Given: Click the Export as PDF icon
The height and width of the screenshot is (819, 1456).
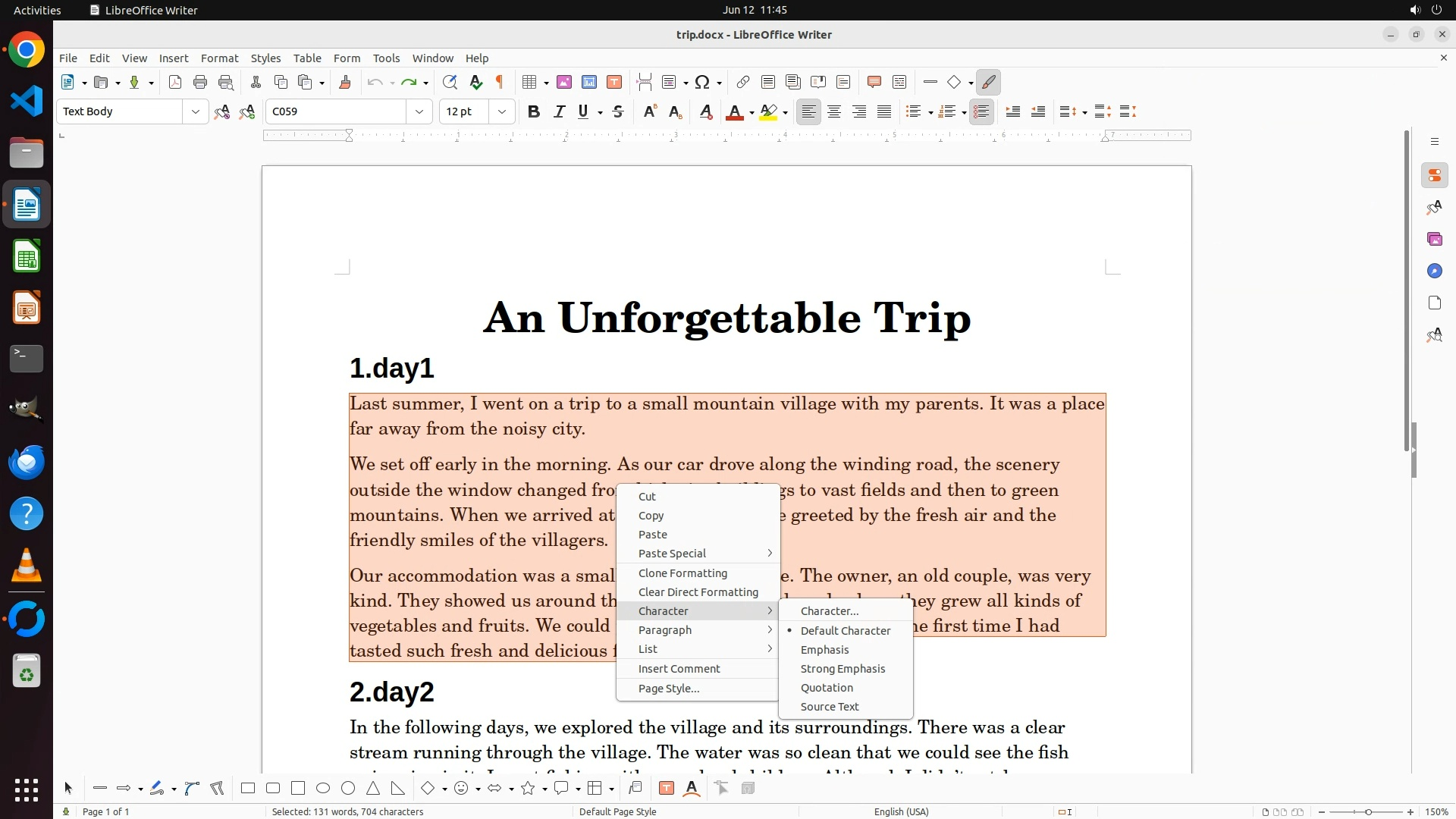Looking at the screenshot, I should [175, 82].
